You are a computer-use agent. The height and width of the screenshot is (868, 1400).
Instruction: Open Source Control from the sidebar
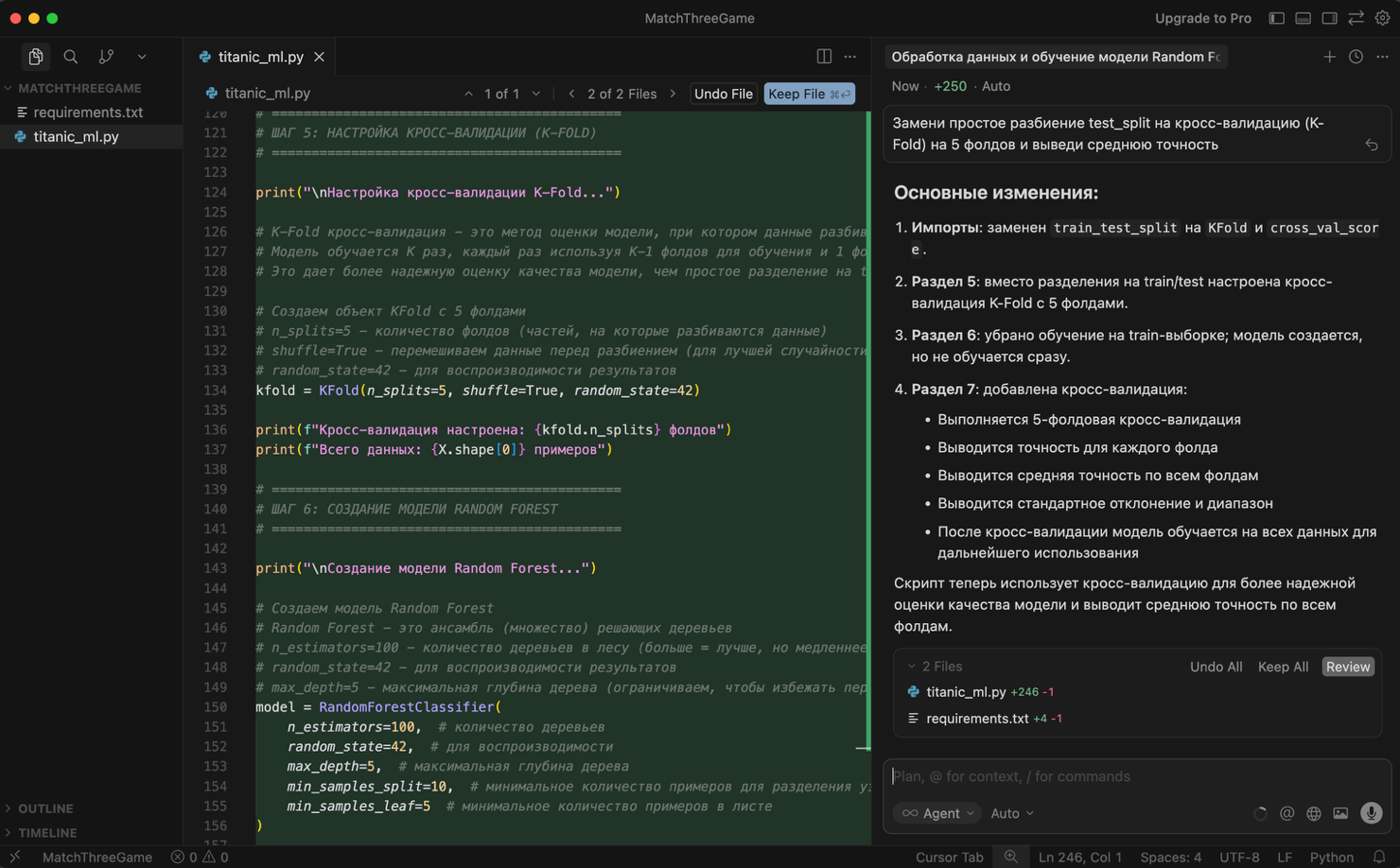pos(106,56)
